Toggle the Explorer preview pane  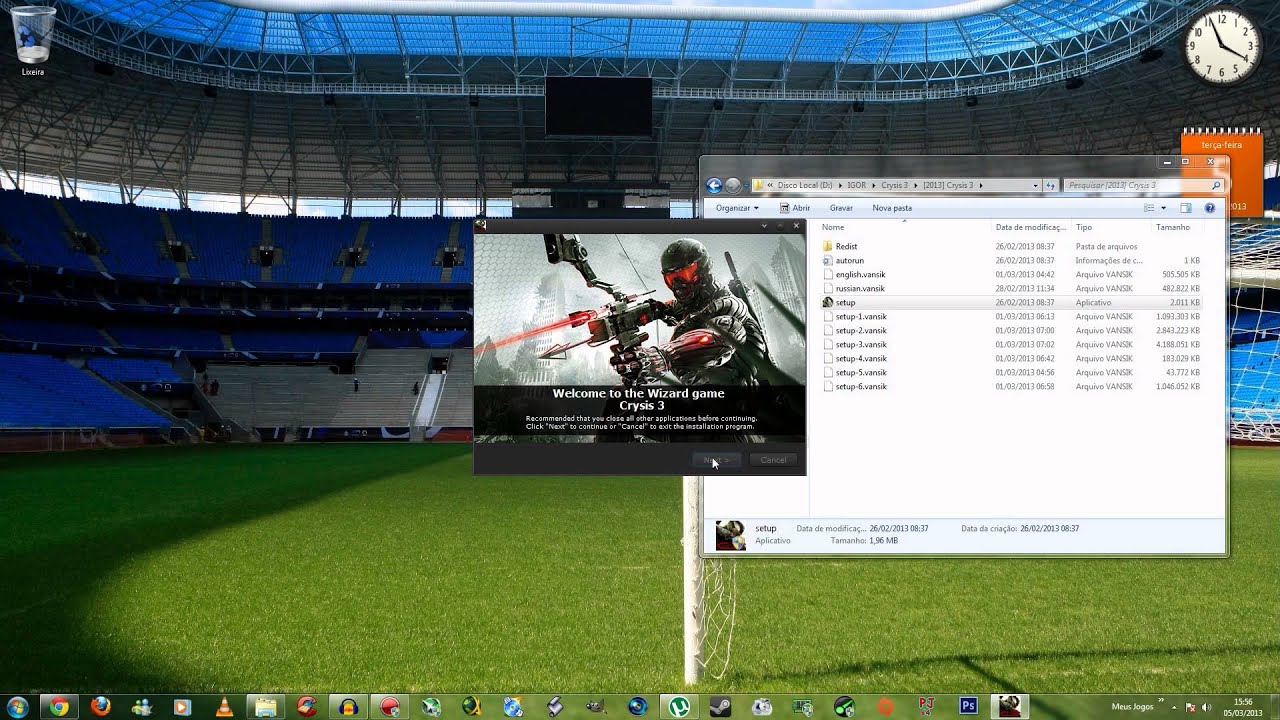click(x=1186, y=208)
